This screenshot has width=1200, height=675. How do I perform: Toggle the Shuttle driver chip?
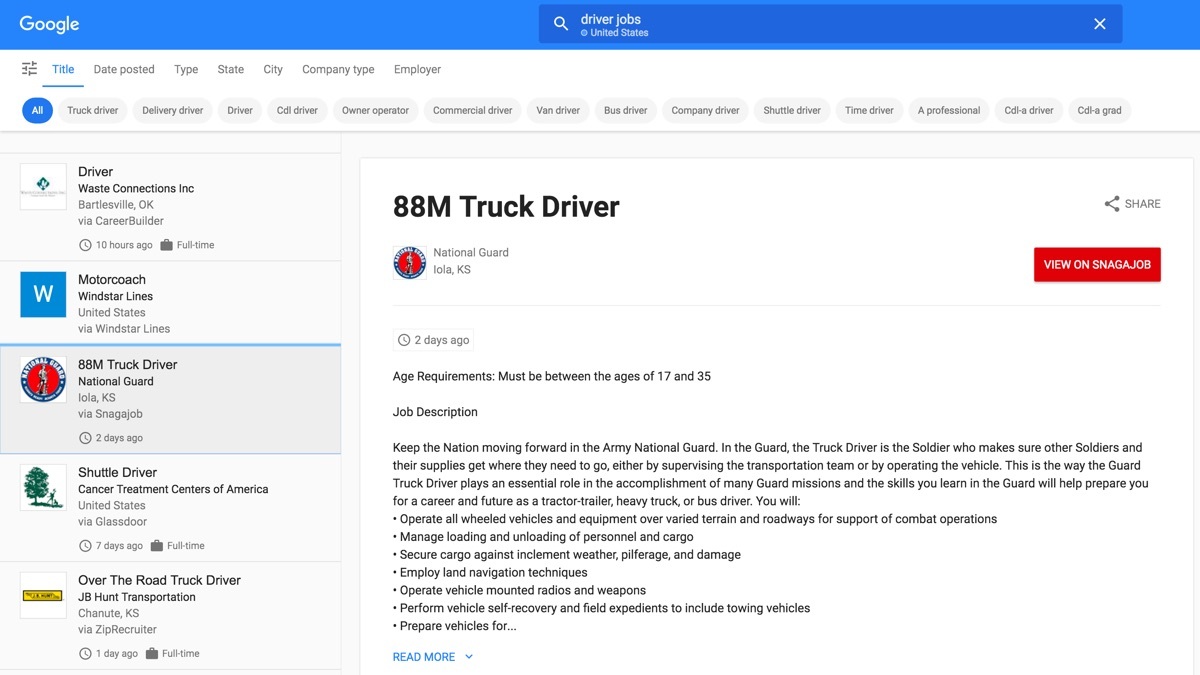(x=792, y=110)
